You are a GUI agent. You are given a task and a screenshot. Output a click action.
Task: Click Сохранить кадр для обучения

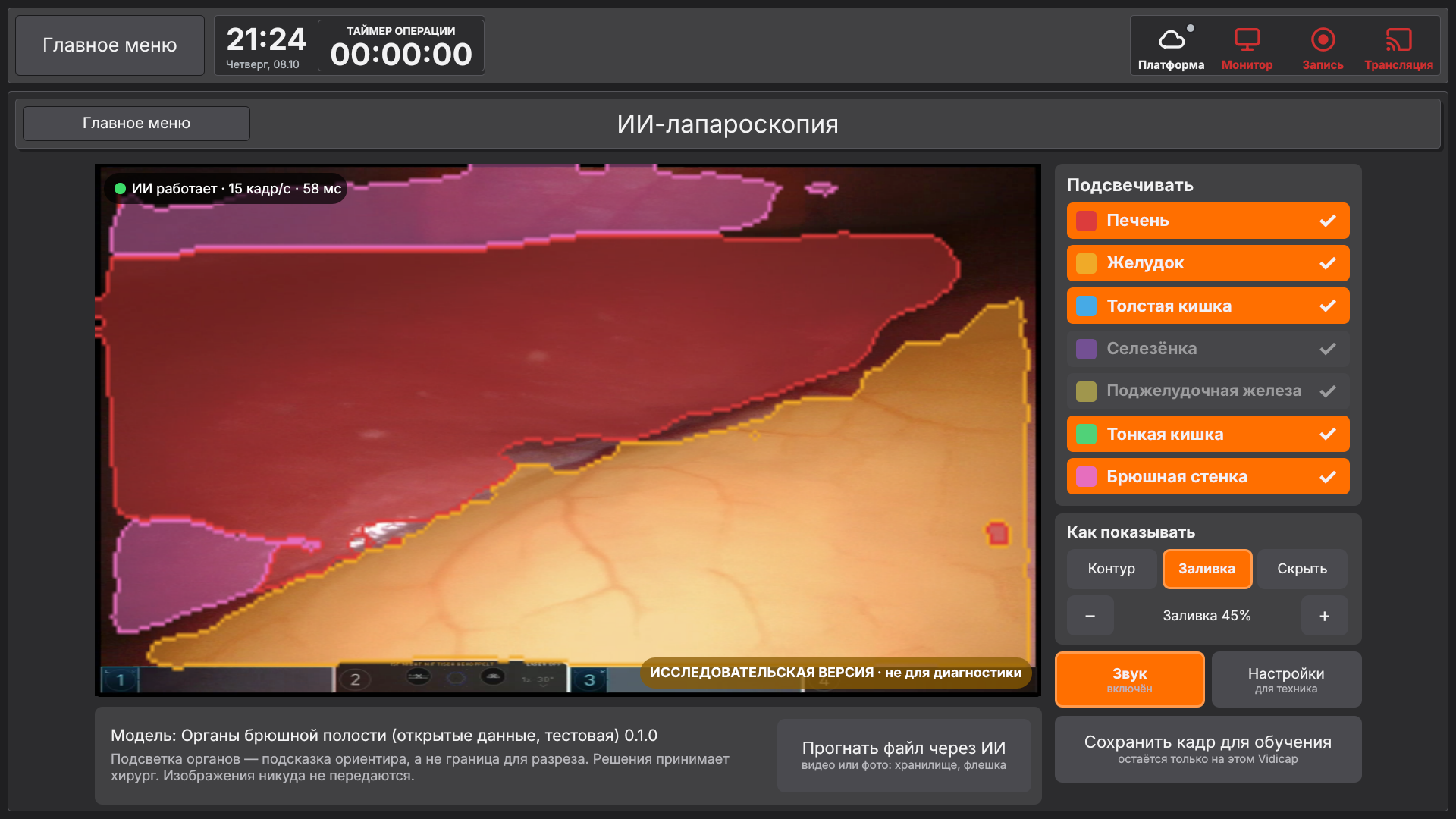(1208, 749)
